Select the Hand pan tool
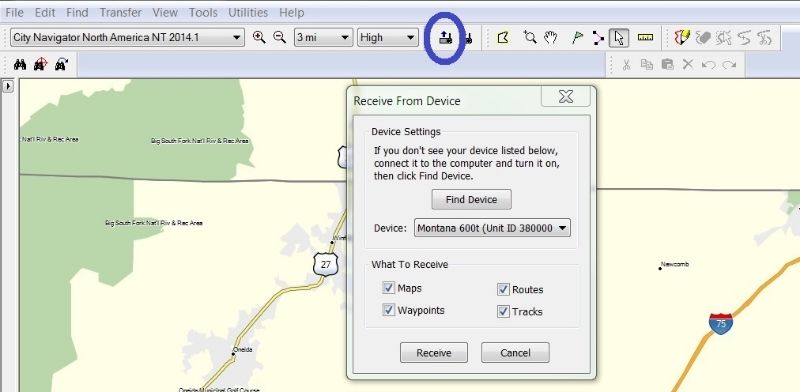The height and width of the screenshot is (392, 800). 551,37
